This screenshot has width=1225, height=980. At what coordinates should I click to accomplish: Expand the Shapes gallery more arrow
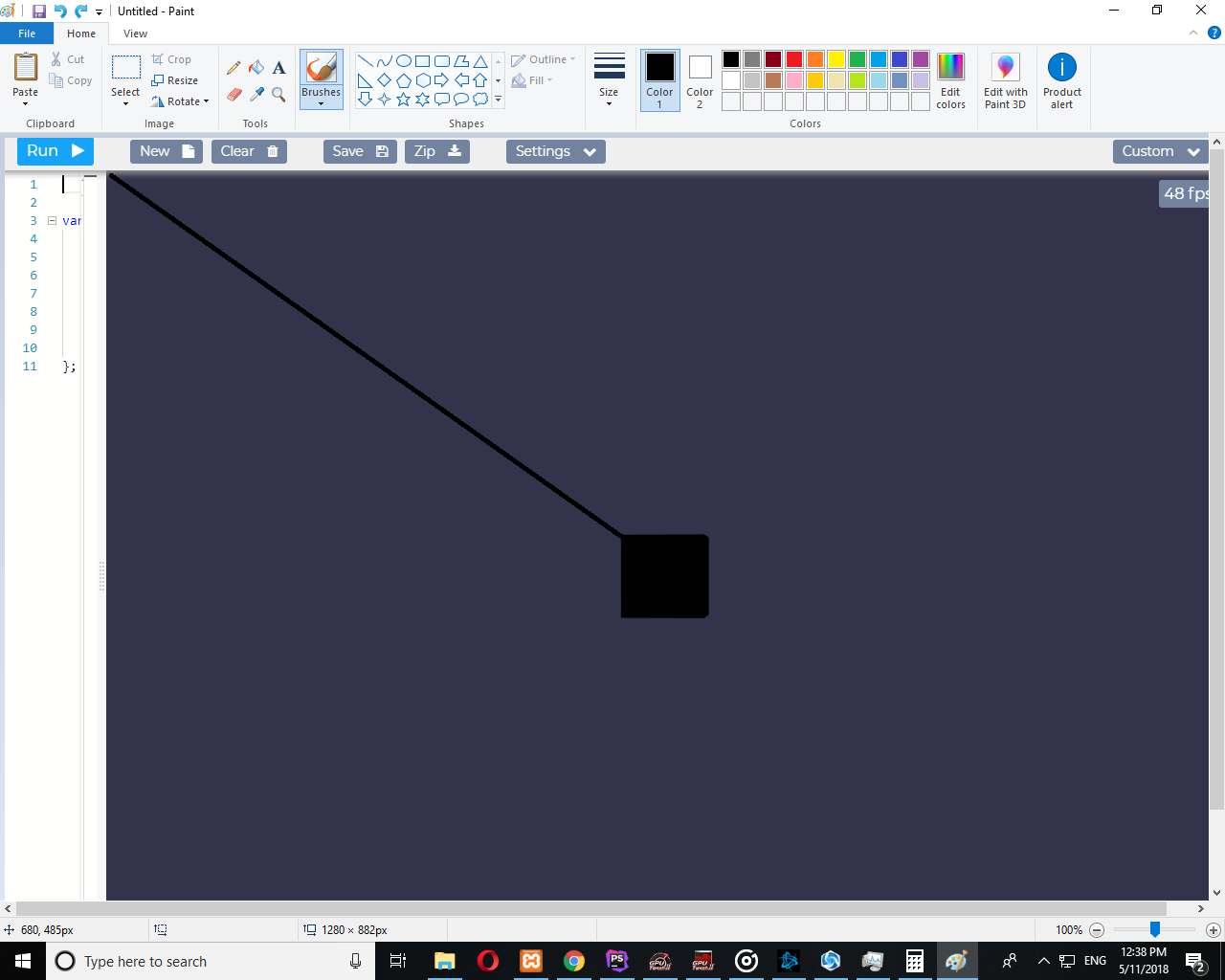(498, 99)
